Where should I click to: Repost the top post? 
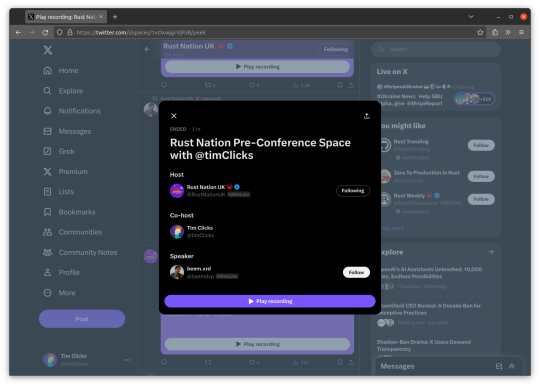coord(210,85)
